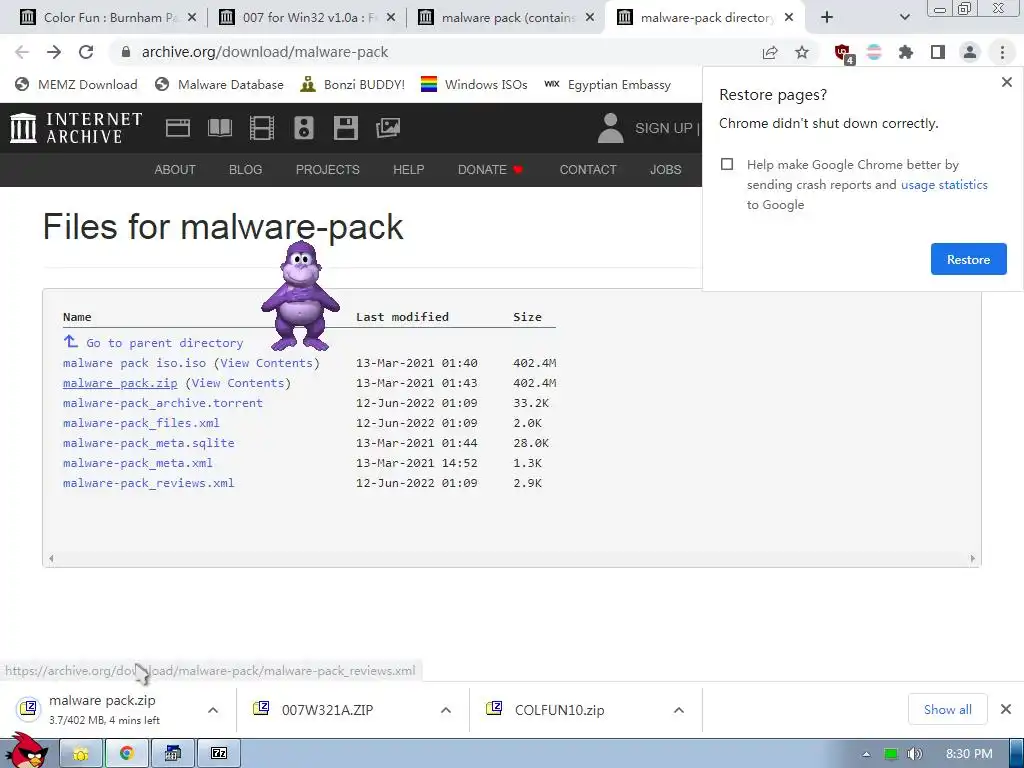Open the DONATE menu item
The image size is (1024, 768).
tap(490, 170)
